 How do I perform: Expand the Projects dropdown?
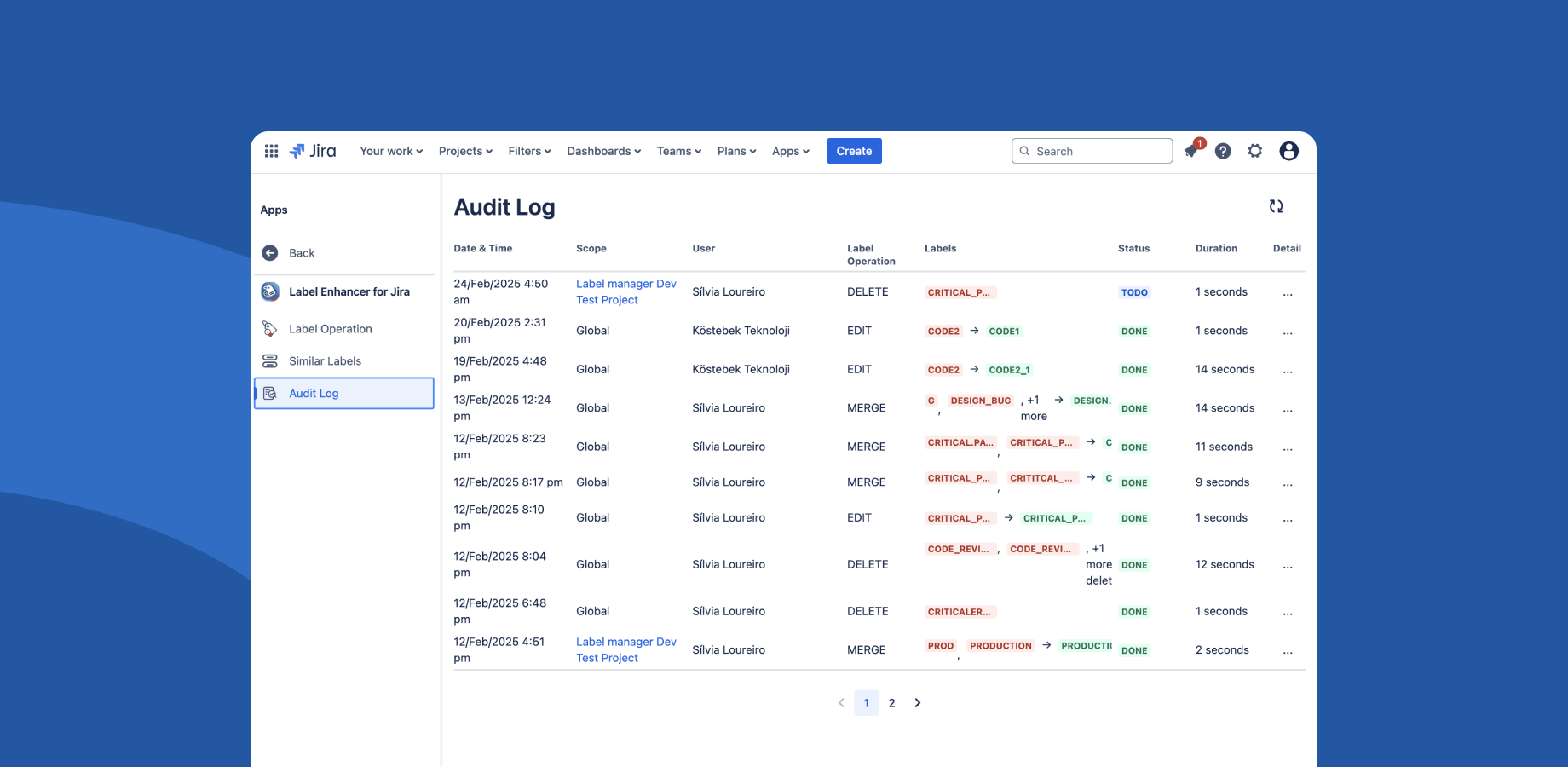click(x=465, y=151)
